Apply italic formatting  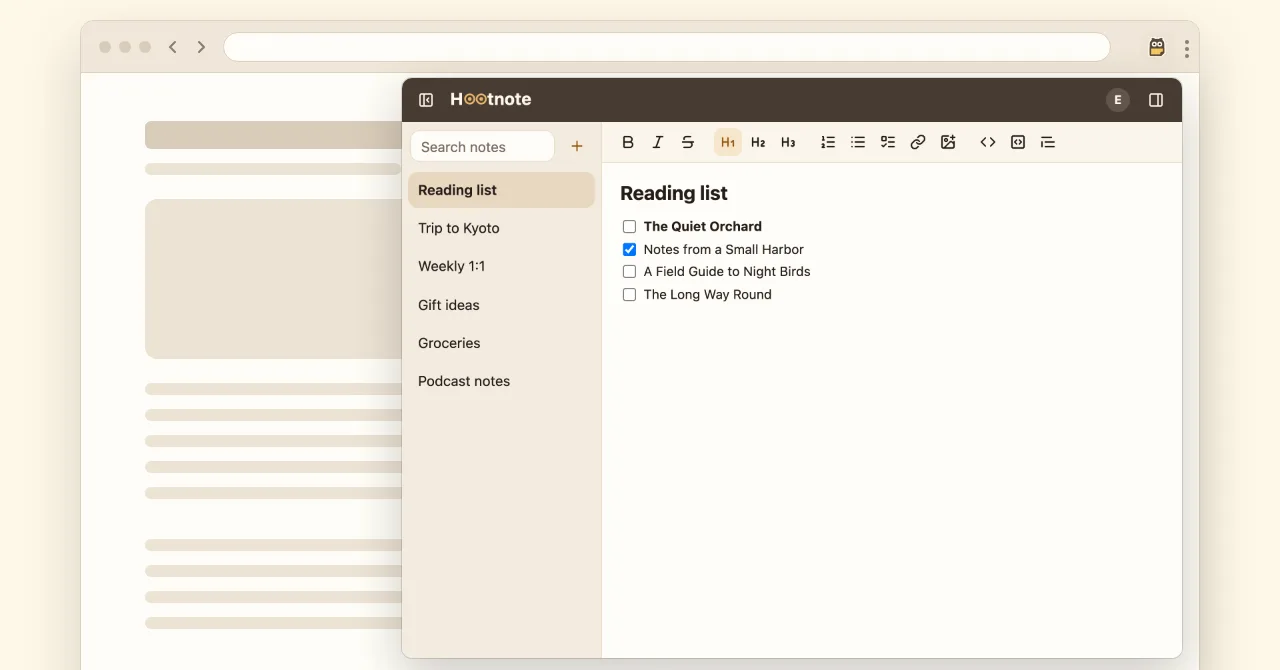[x=658, y=142]
